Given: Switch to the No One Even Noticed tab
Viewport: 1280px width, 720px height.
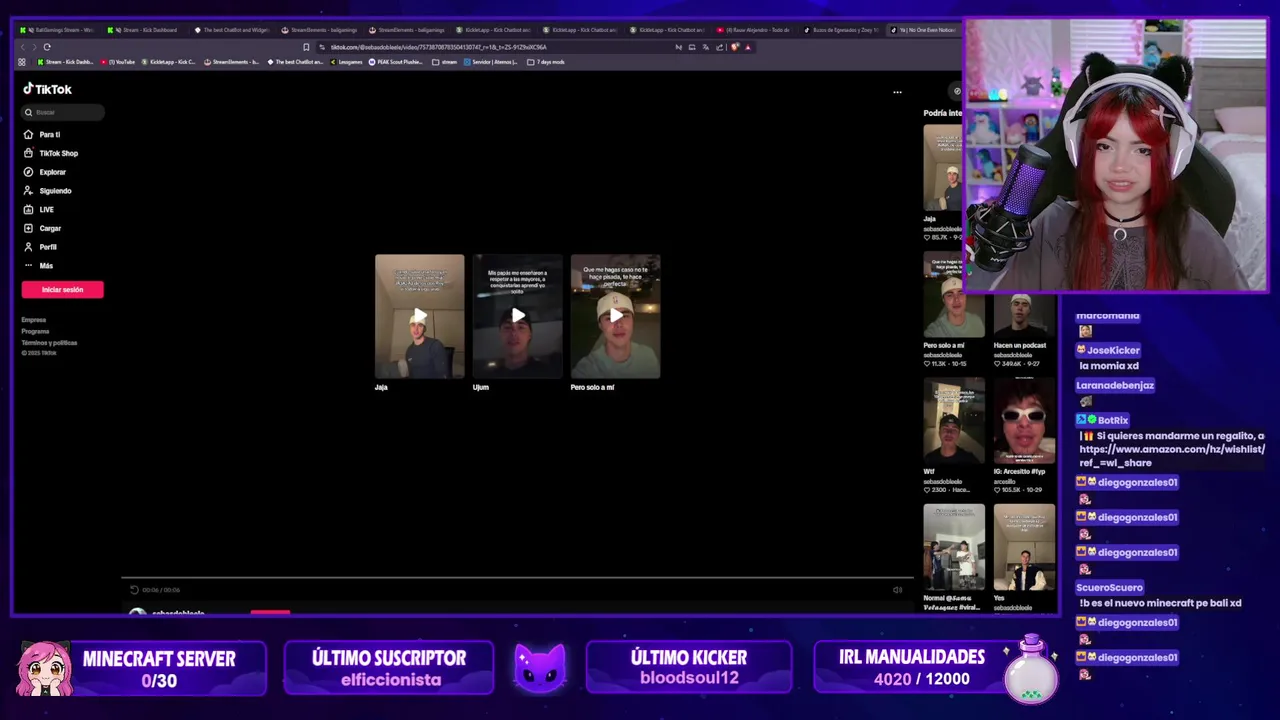Looking at the screenshot, I should coord(925,30).
